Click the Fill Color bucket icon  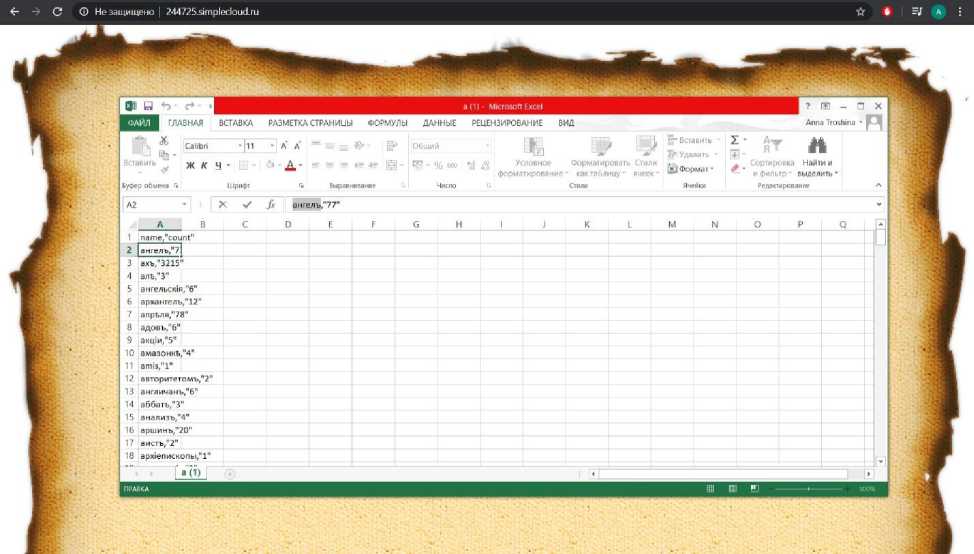click(270, 165)
